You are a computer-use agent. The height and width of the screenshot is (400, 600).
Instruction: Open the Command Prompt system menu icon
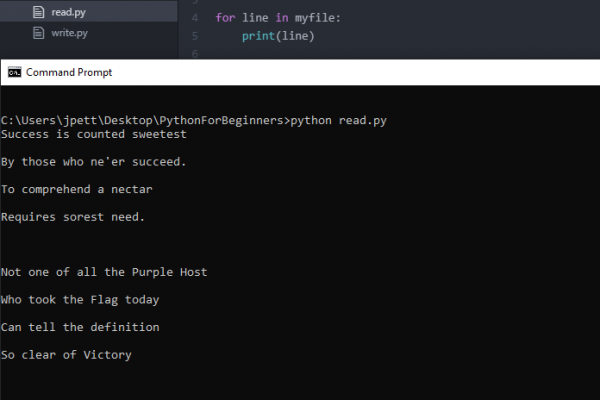click(15, 72)
